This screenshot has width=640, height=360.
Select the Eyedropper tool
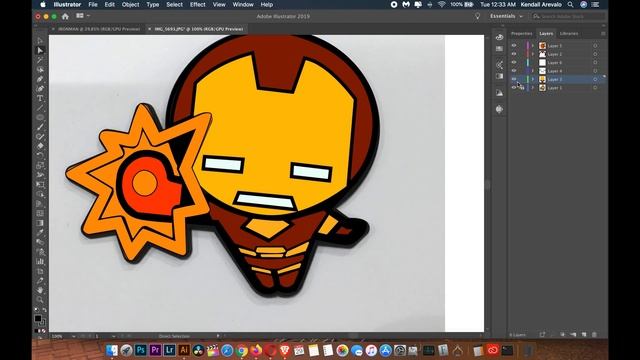click(40, 232)
